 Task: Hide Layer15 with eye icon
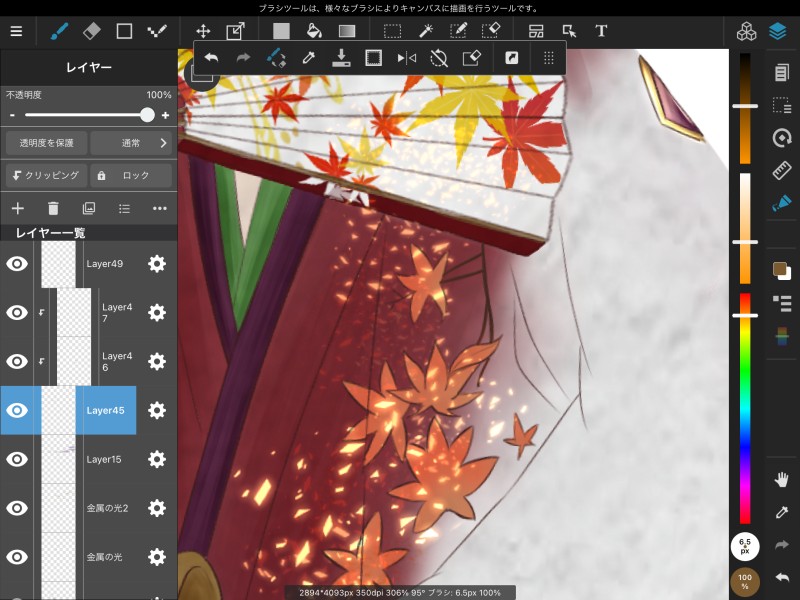pos(17,459)
